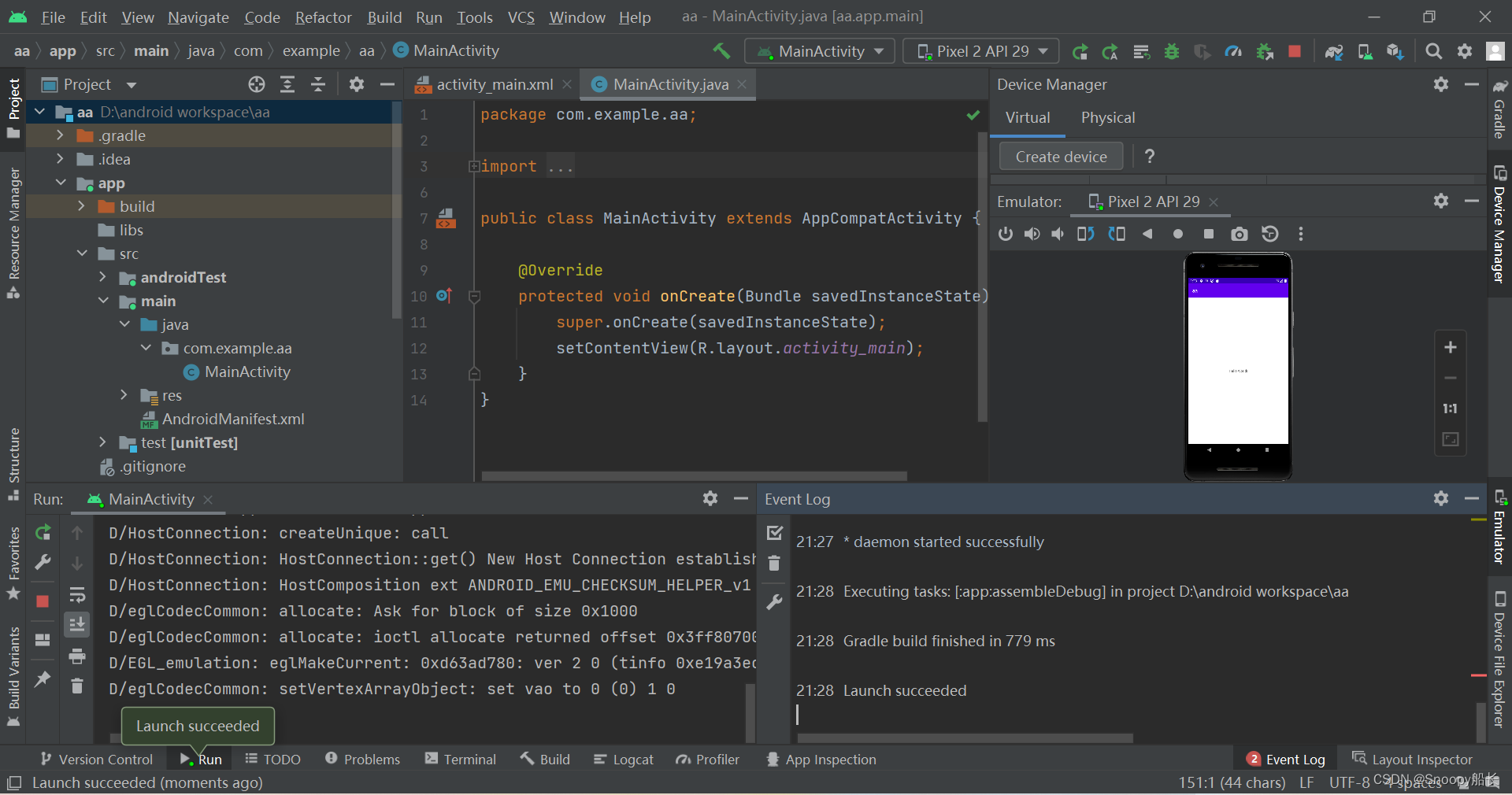Open the App Inspection tool window
The height and width of the screenshot is (795, 1512).
click(821, 760)
